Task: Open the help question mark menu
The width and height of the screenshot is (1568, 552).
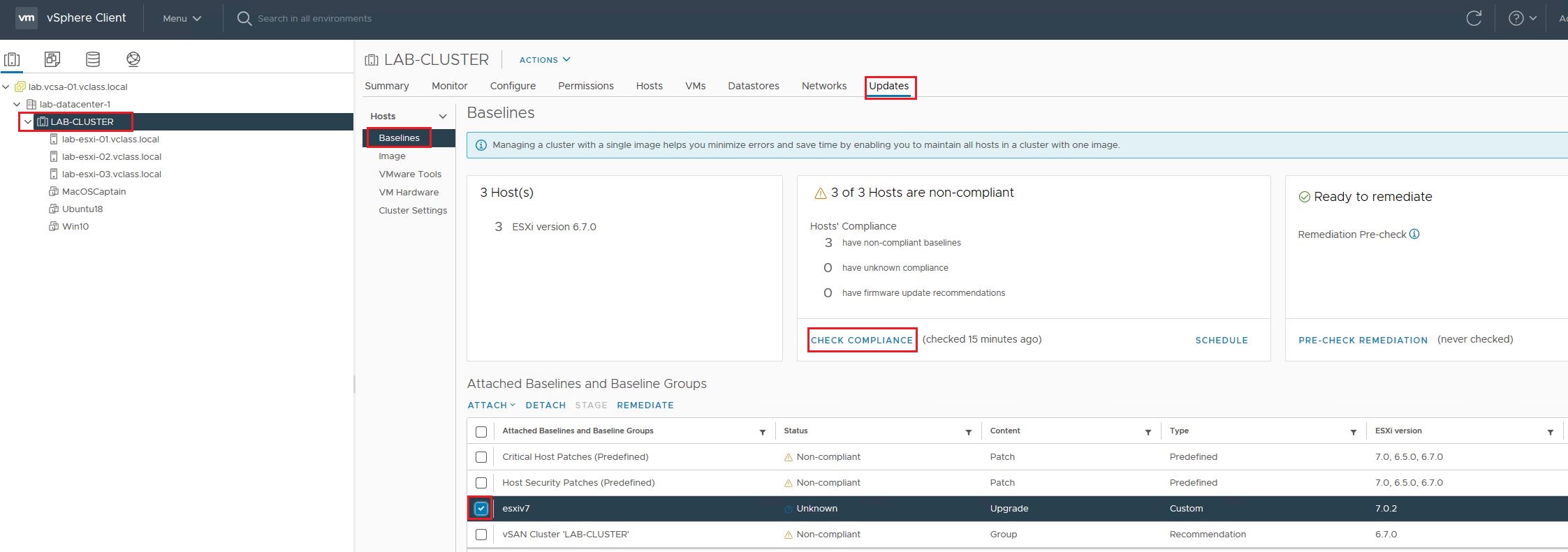Action: (1522, 19)
